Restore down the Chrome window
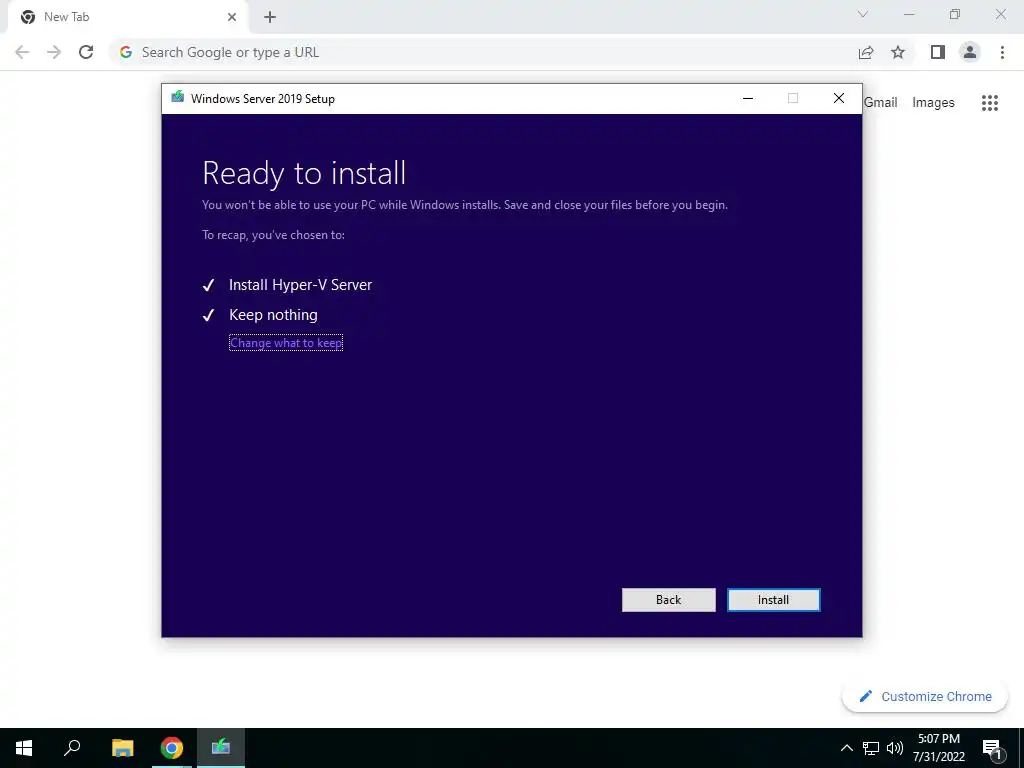Image resolution: width=1024 pixels, height=768 pixels. [x=955, y=14]
